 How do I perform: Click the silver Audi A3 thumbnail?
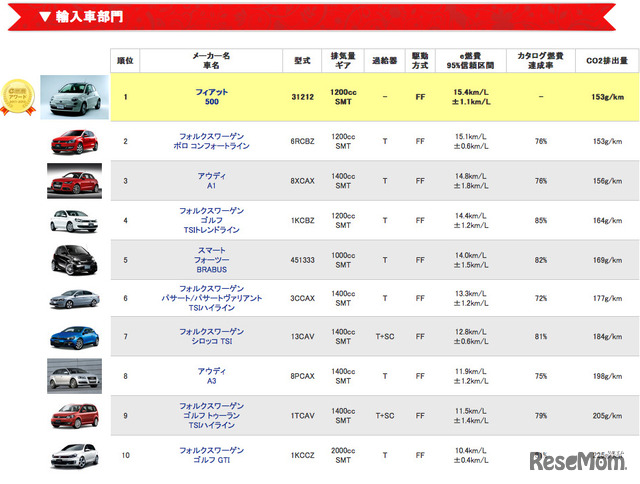click(74, 376)
